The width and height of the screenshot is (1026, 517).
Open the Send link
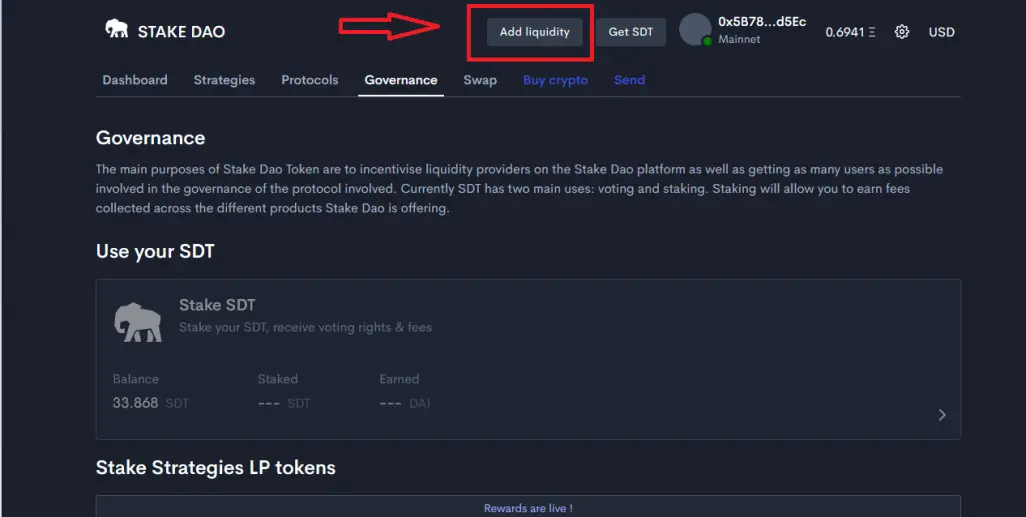(x=629, y=80)
